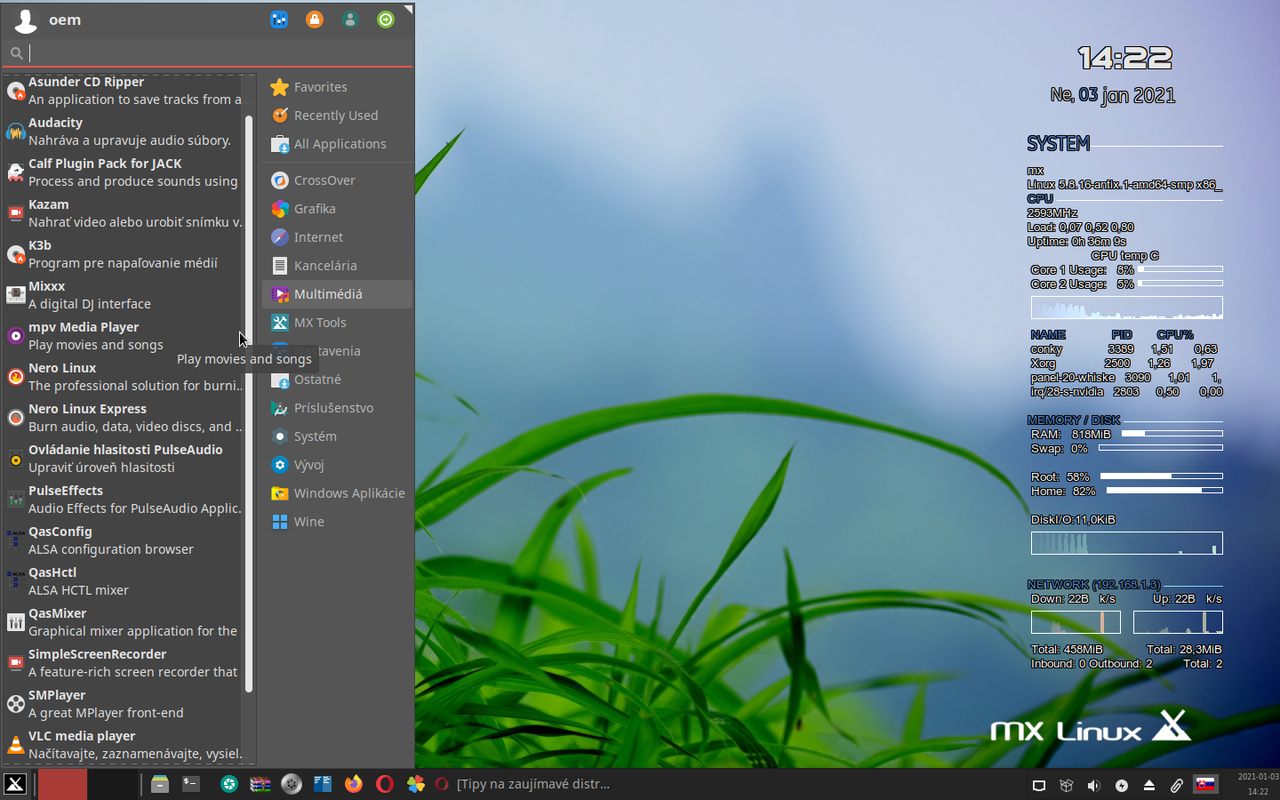Launch Opera from the taskbar launcher
The height and width of the screenshot is (800, 1280).
[x=384, y=785]
